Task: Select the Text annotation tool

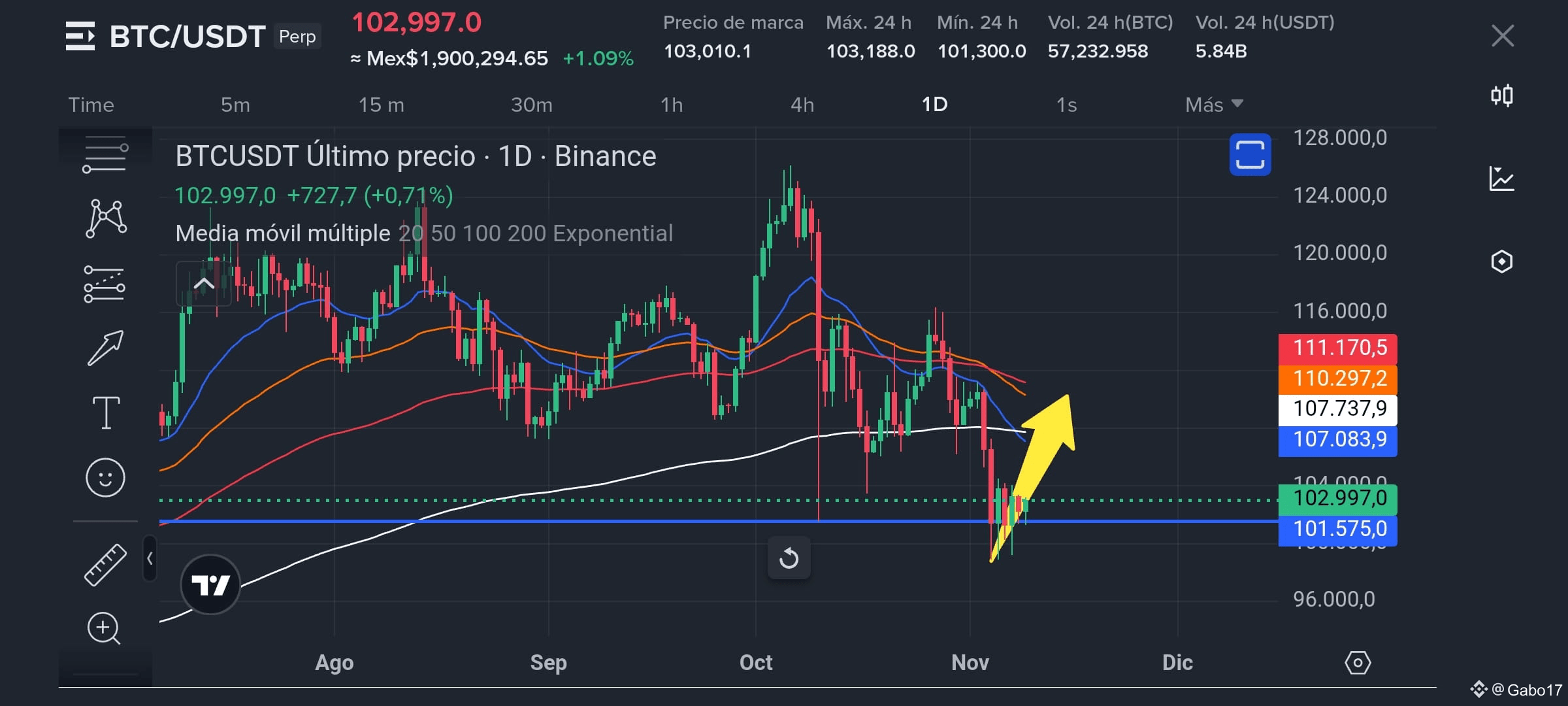Action: (x=106, y=412)
